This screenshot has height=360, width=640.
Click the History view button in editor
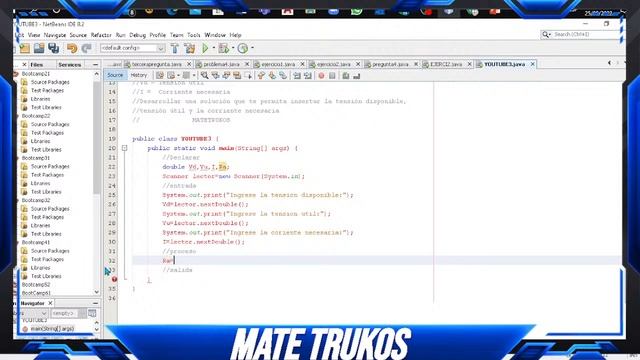coord(139,75)
